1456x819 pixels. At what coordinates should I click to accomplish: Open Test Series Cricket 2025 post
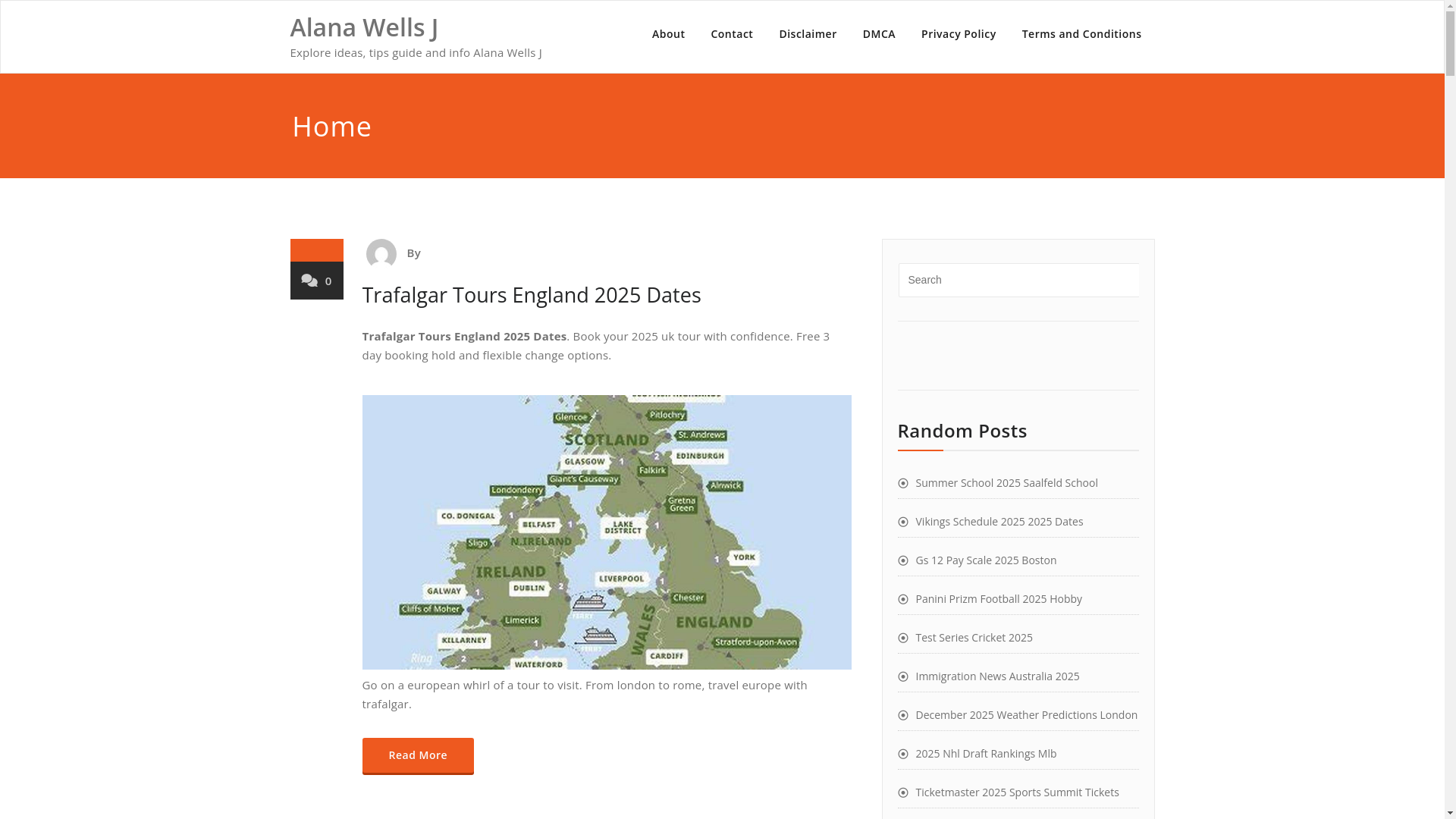pos(974,638)
